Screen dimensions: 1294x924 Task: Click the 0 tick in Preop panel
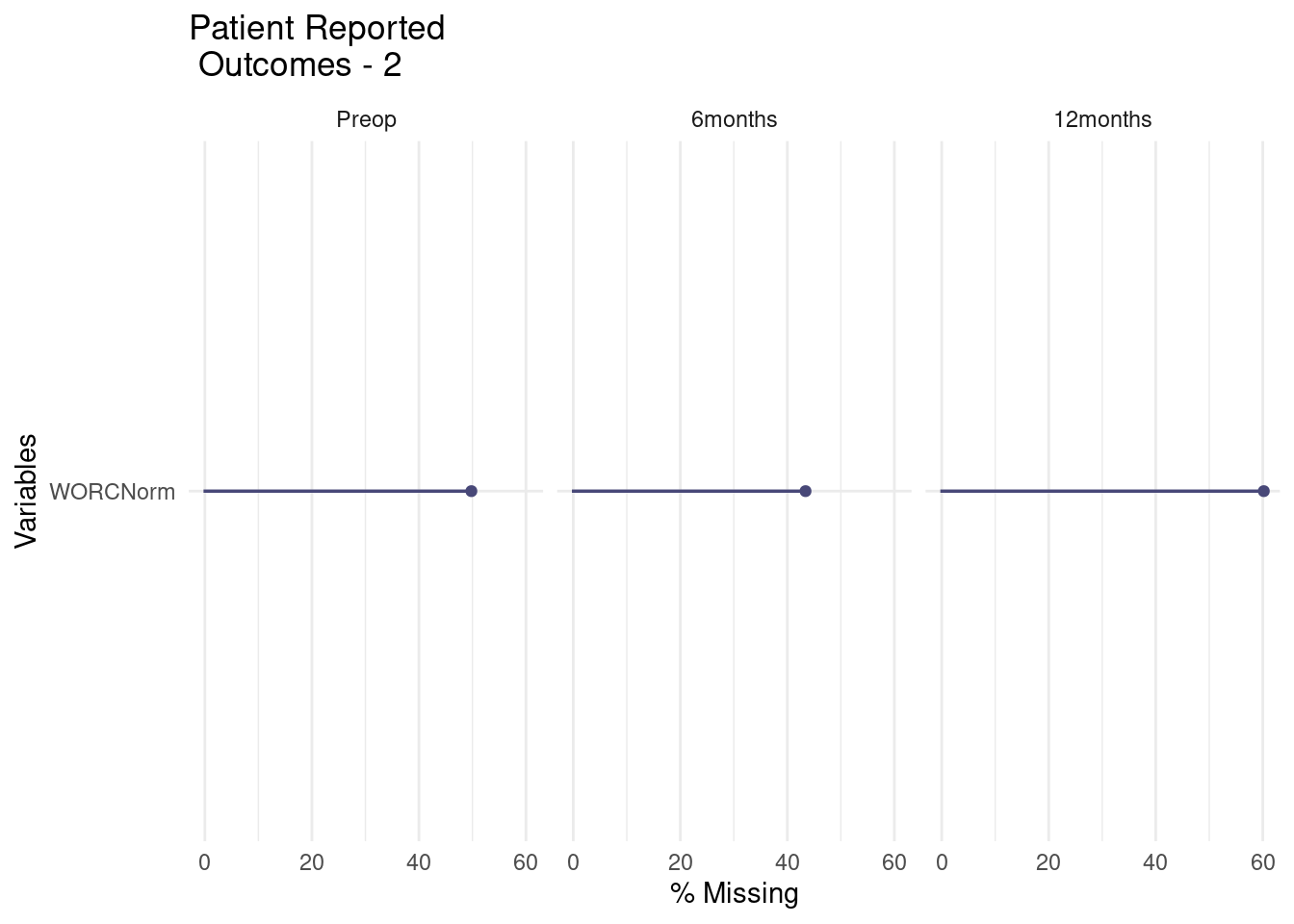click(x=204, y=862)
